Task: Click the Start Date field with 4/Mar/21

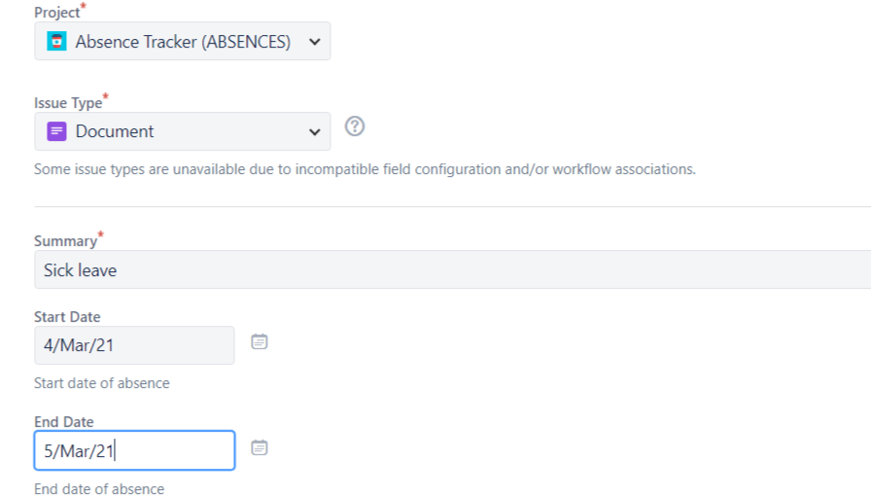Action: click(134, 345)
